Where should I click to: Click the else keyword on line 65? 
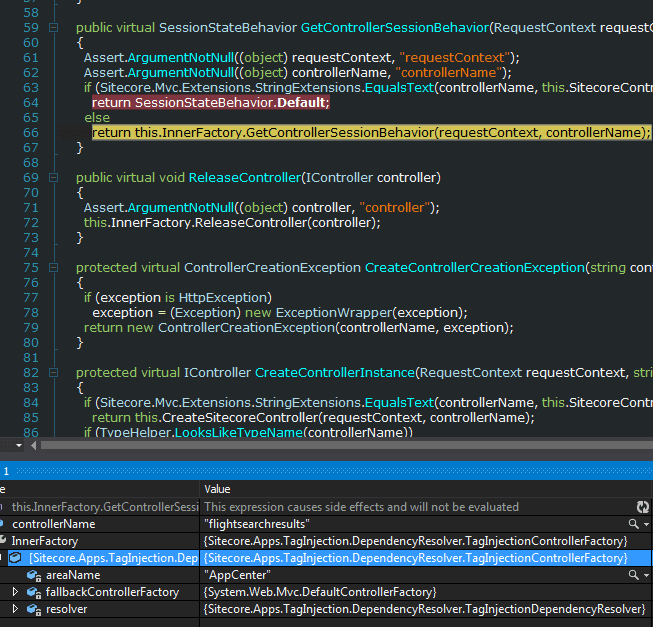coord(97,117)
